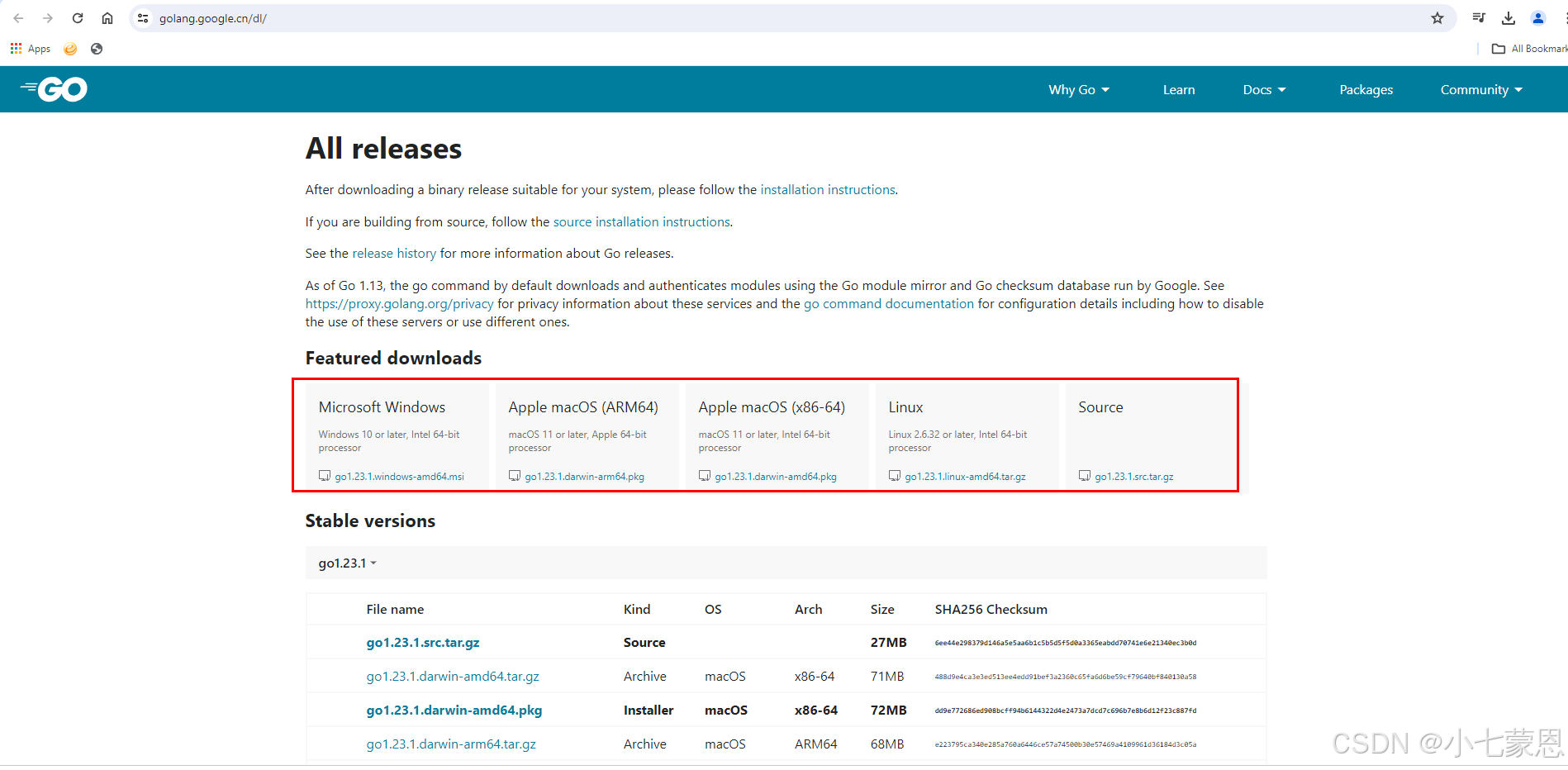Open the orange bookmark favicon
The image size is (1568, 770).
70,49
